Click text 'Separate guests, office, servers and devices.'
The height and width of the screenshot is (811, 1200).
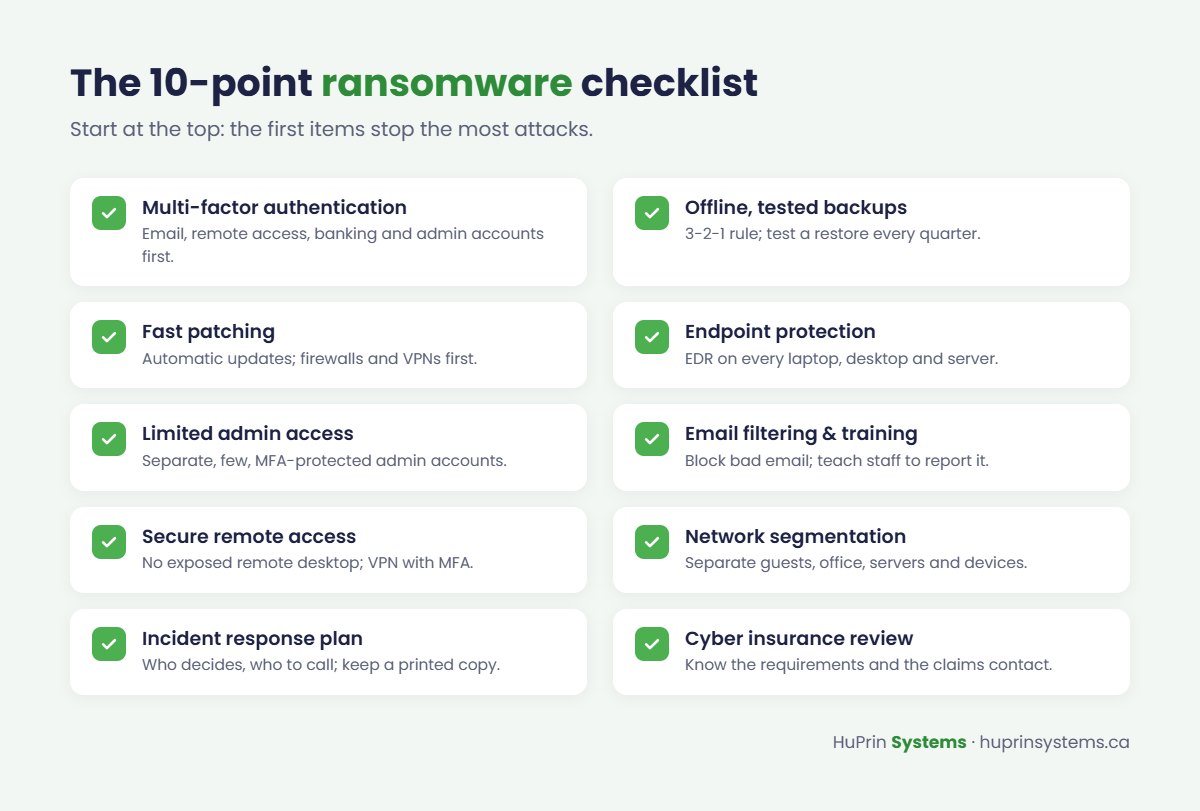[856, 563]
